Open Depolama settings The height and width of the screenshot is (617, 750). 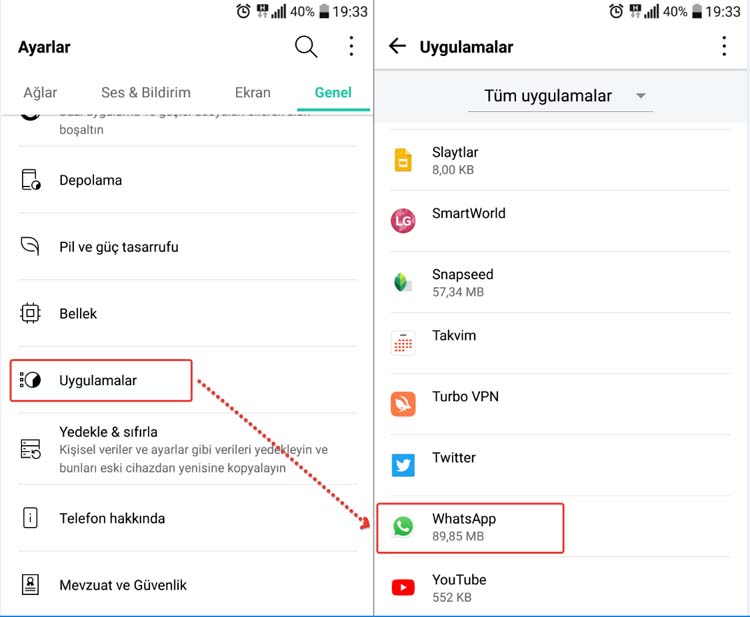pos(188,180)
